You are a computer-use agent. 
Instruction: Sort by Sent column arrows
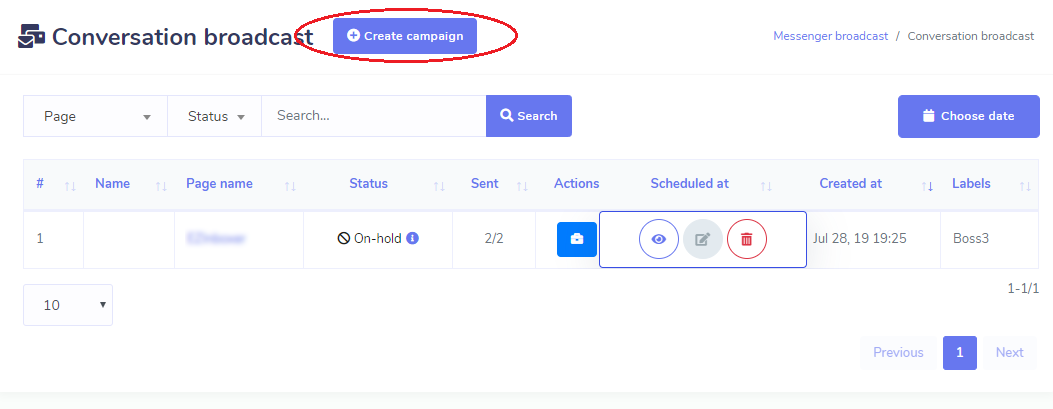(522, 185)
